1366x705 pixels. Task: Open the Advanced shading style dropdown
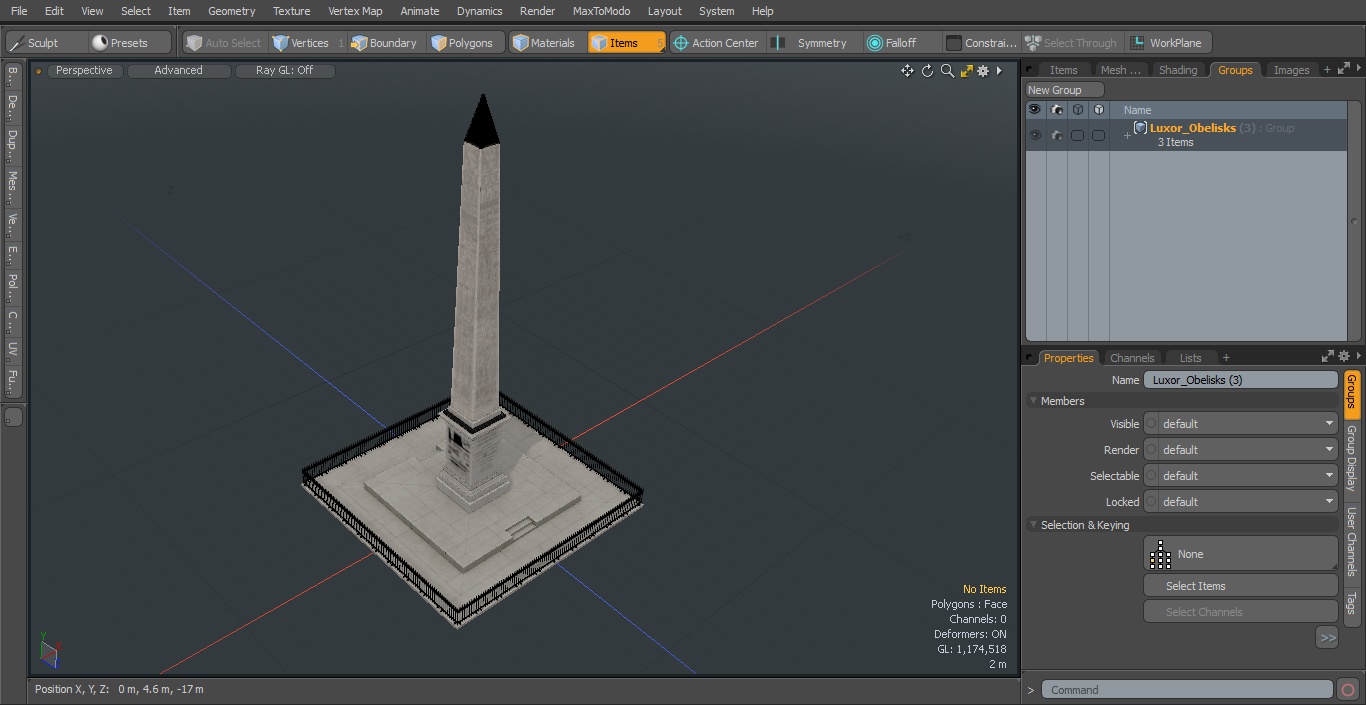click(x=178, y=71)
